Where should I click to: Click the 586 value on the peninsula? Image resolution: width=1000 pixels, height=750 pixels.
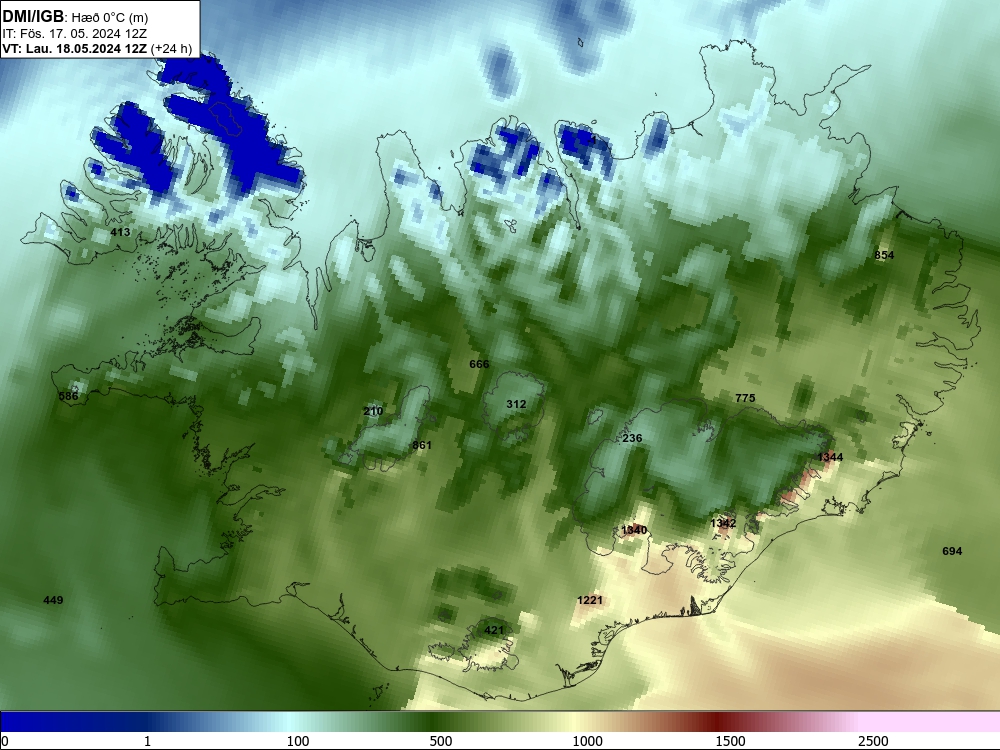click(x=68, y=396)
